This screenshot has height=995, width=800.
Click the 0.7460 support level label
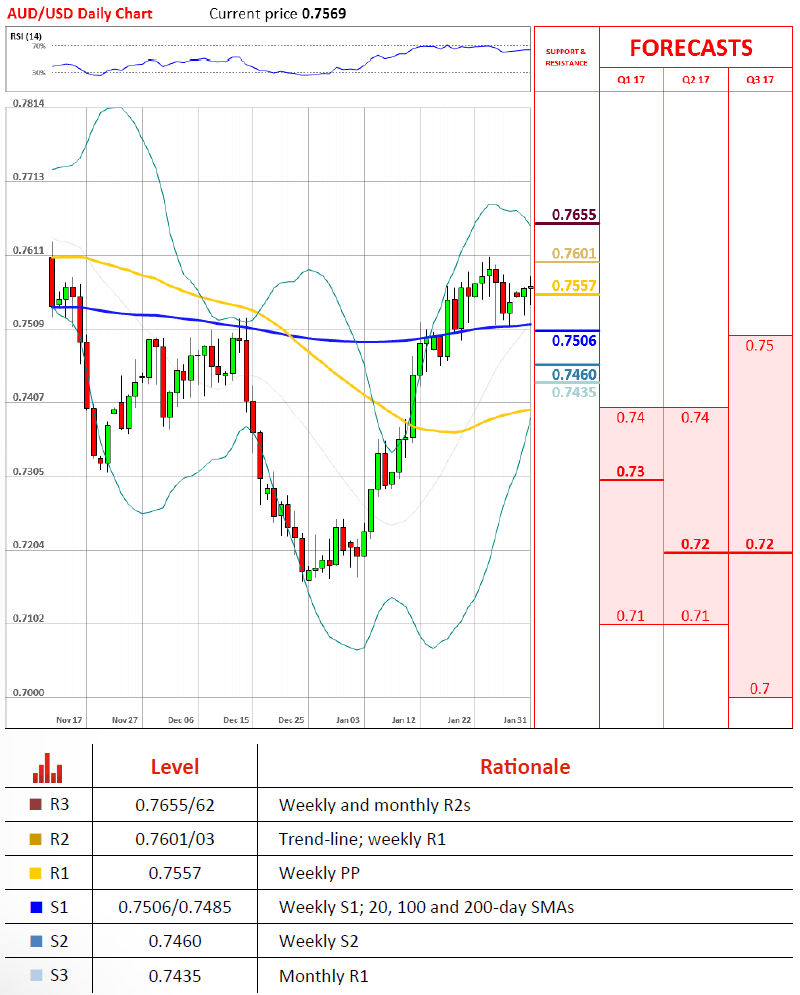coord(574,374)
